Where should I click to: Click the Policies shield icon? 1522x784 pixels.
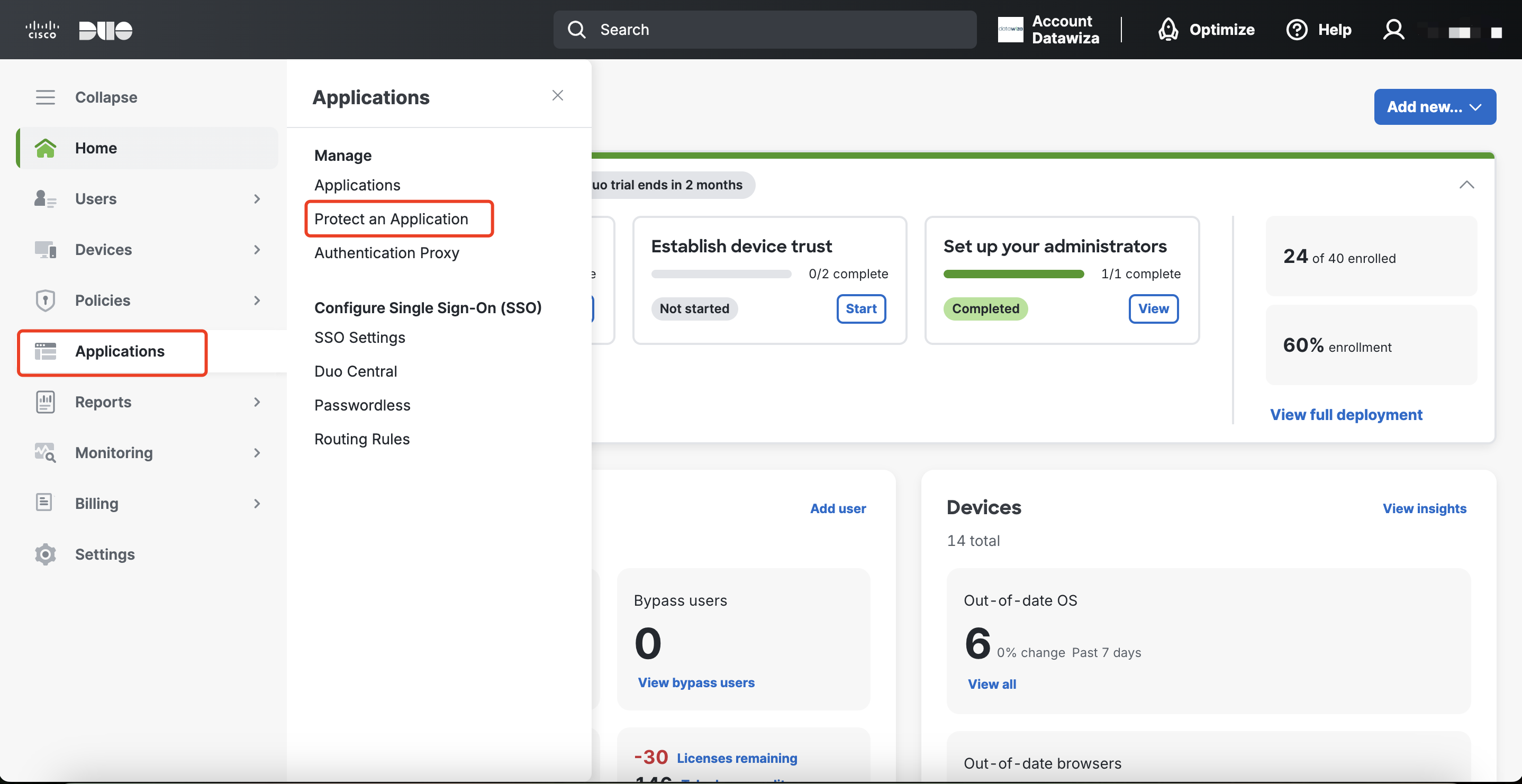tap(46, 300)
